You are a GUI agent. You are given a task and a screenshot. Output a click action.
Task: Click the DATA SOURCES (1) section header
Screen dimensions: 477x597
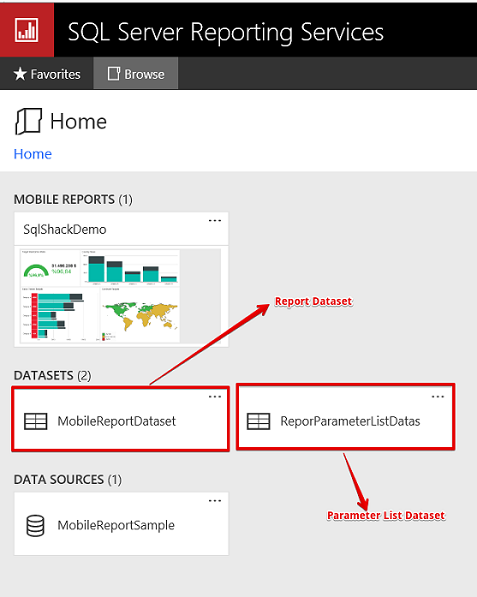(x=68, y=480)
